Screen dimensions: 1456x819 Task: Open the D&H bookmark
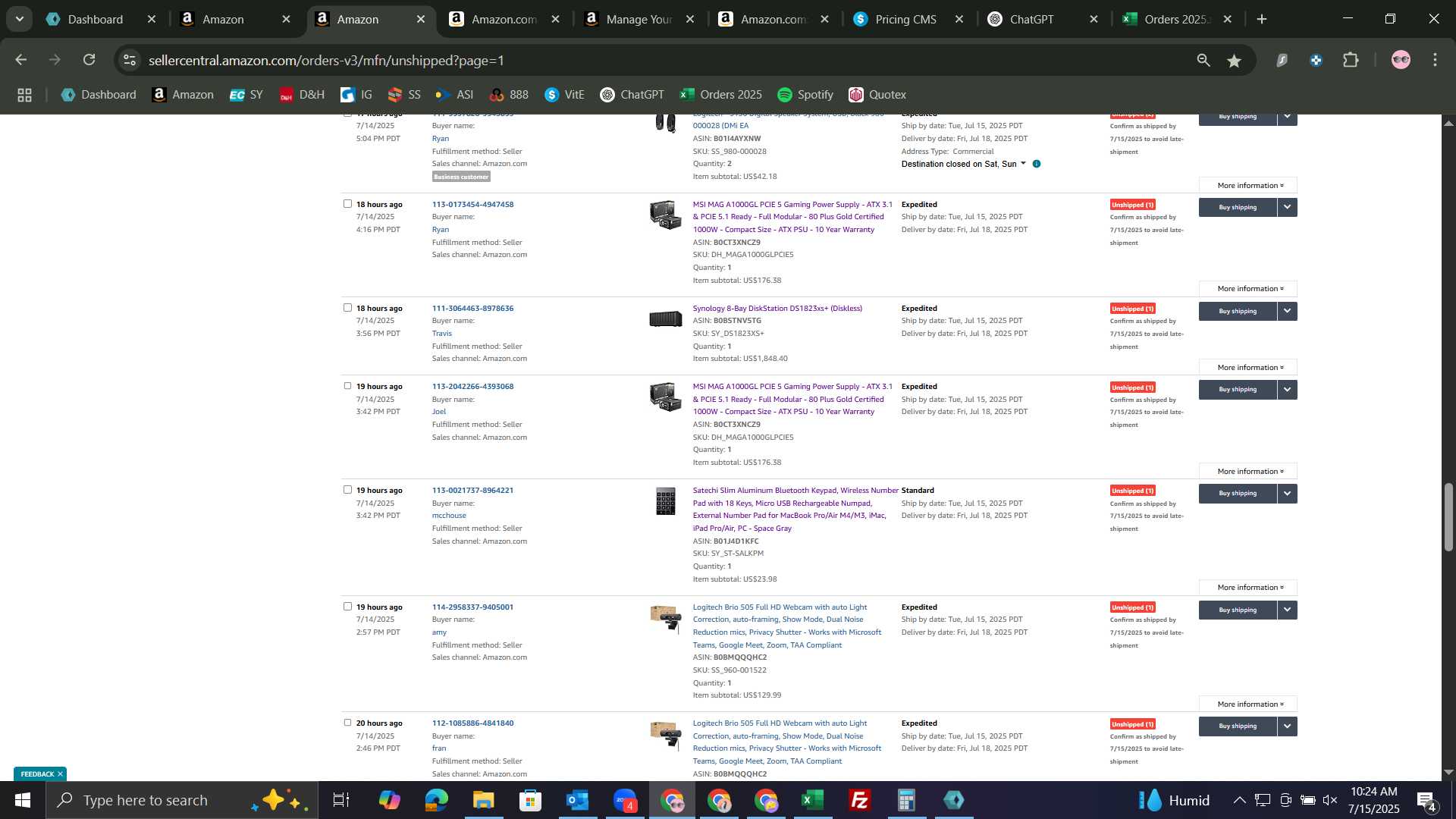point(302,95)
